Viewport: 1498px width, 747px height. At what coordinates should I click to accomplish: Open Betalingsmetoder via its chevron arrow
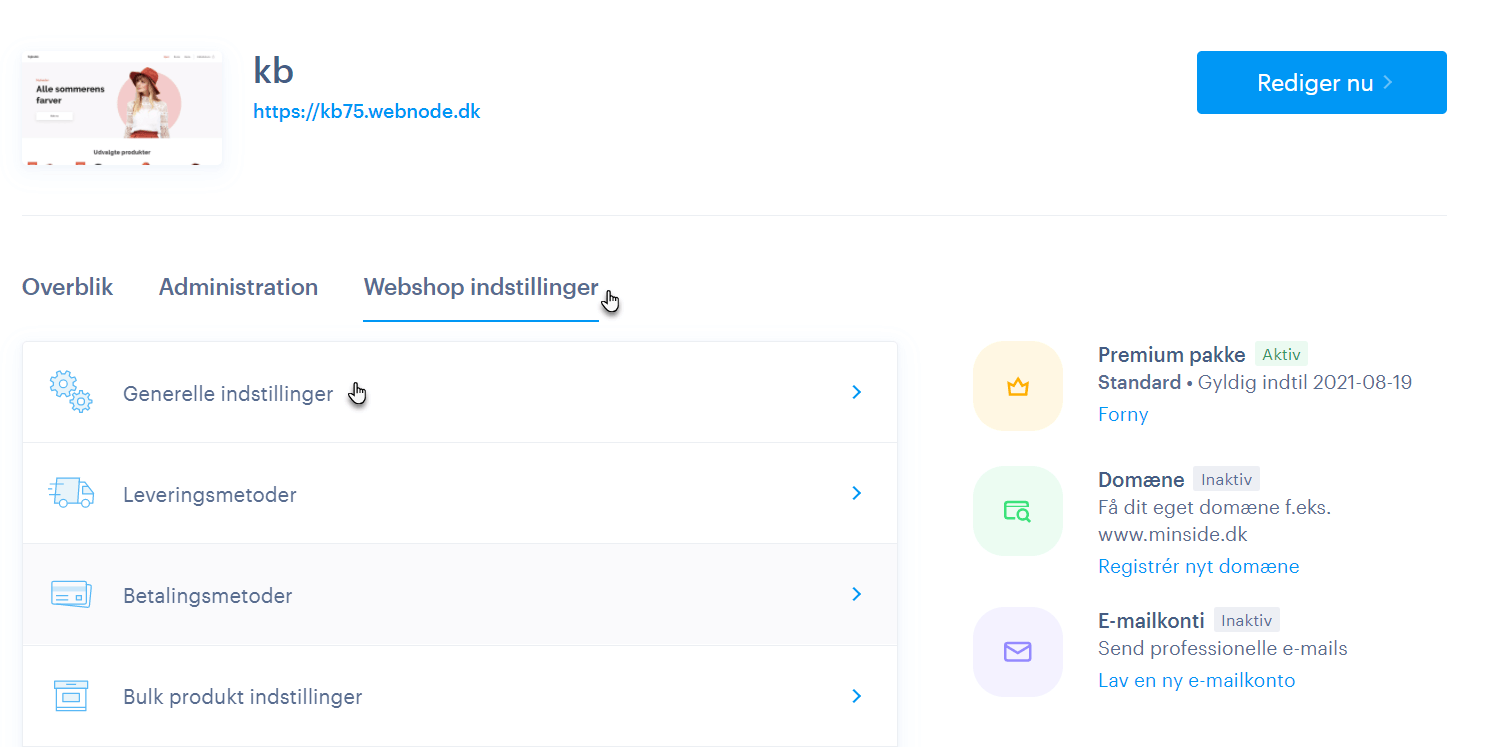[856, 594]
